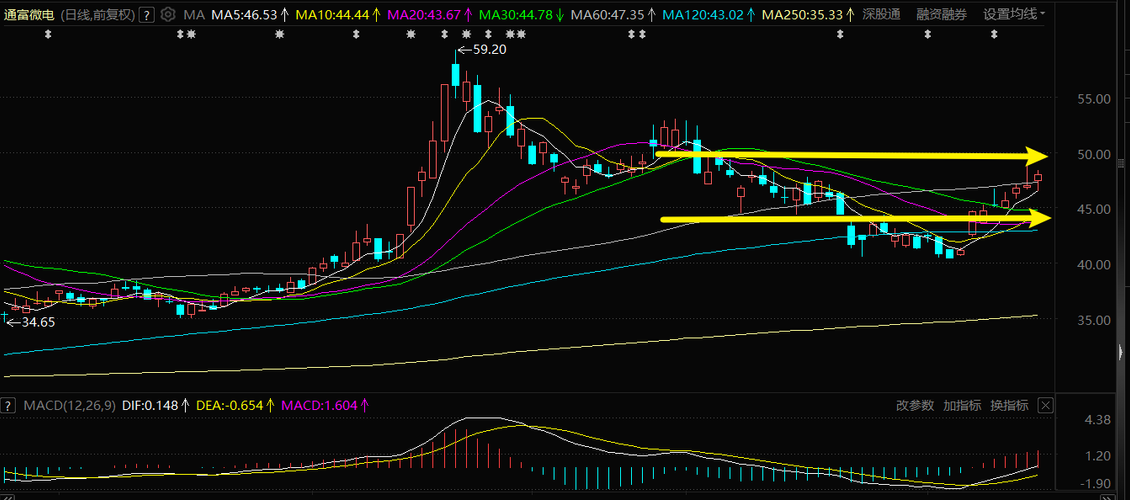Click the DEA:-0.654 value

coord(231,406)
